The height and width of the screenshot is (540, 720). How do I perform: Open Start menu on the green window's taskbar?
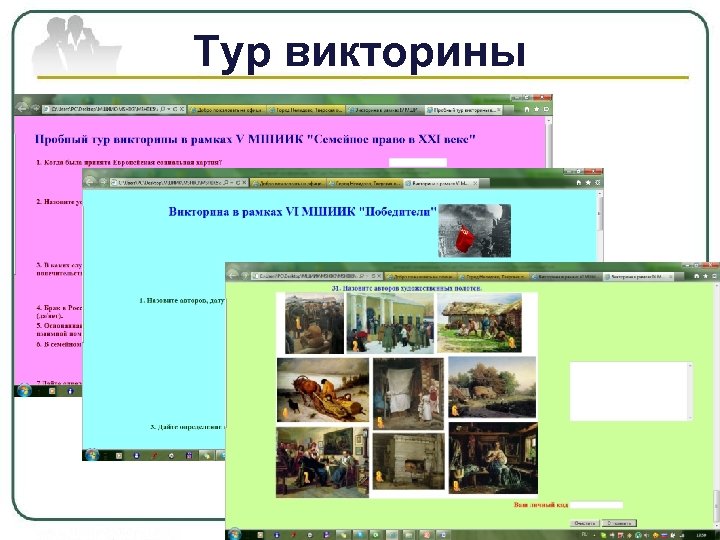pyautogui.click(x=234, y=534)
